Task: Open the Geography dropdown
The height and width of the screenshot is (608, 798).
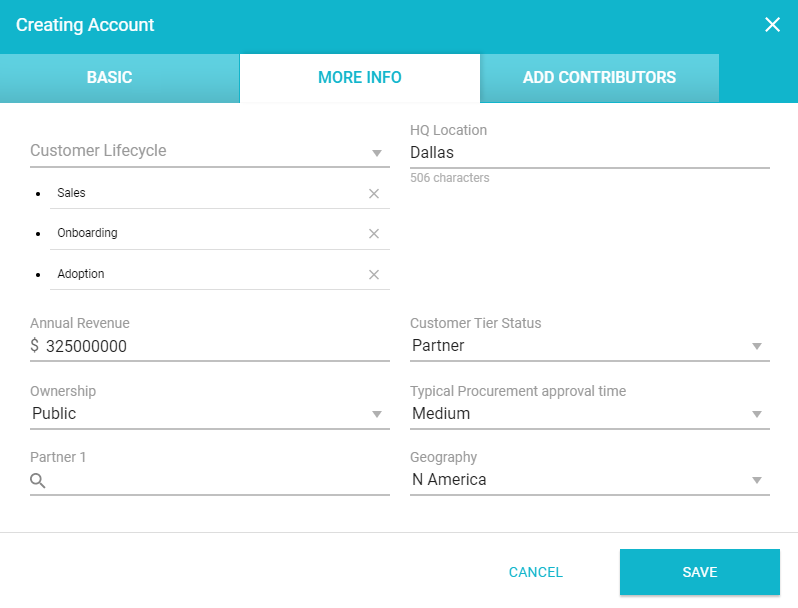Action: tap(757, 480)
